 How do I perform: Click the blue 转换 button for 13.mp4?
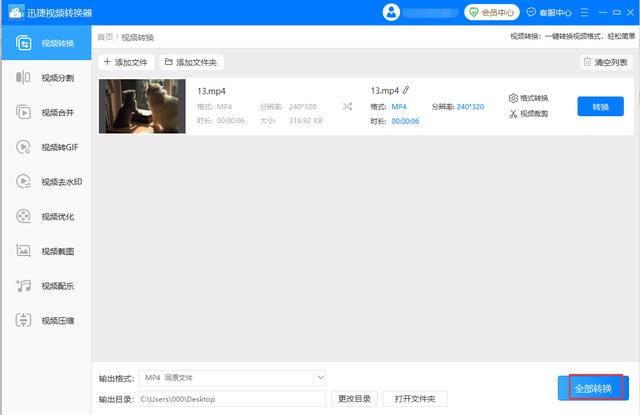coord(600,107)
